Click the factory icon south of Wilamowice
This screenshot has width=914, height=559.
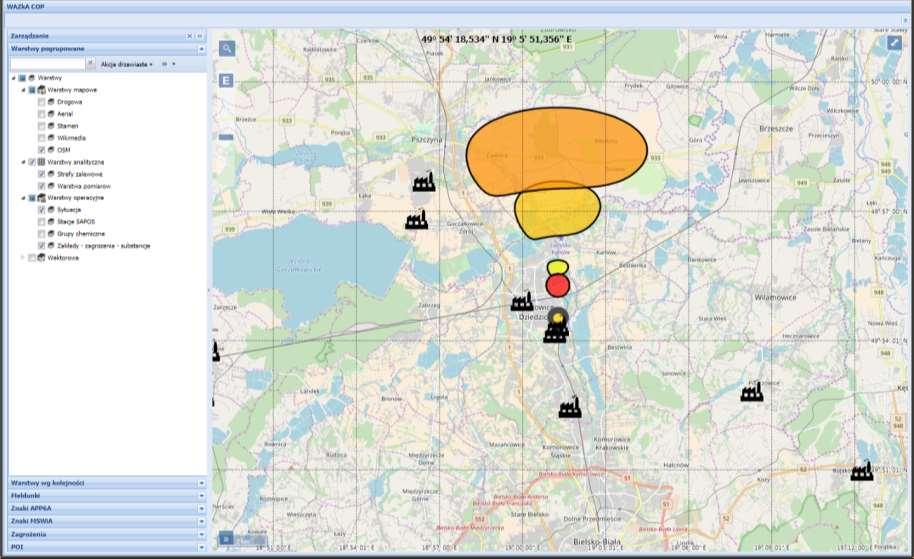click(752, 392)
